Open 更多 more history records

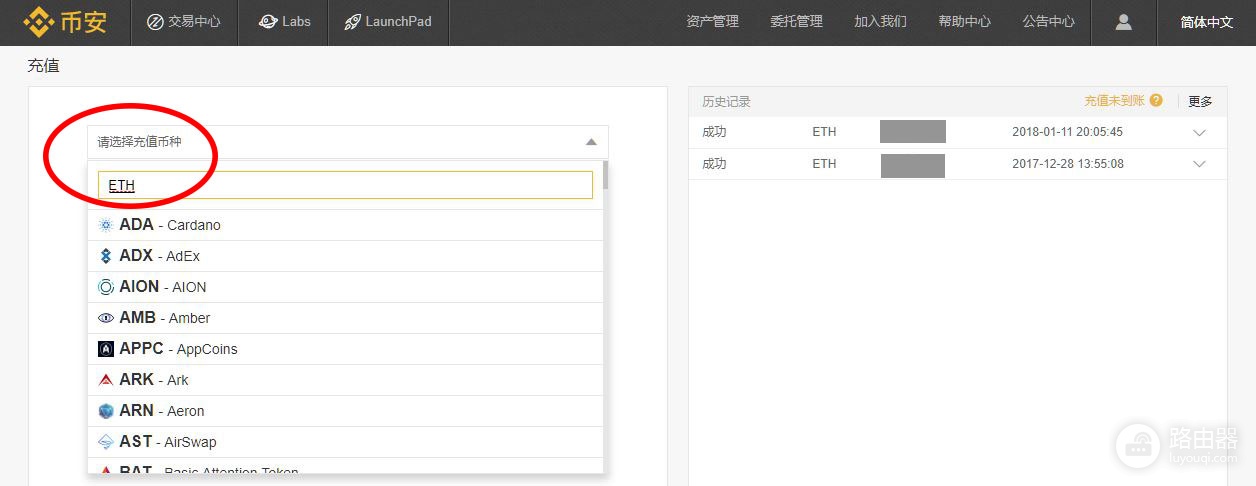click(1200, 102)
